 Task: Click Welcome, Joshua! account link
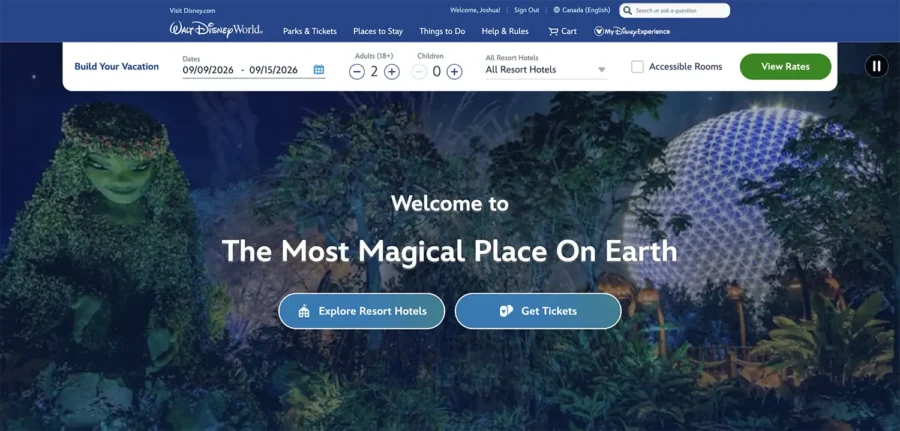[x=475, y=10]
